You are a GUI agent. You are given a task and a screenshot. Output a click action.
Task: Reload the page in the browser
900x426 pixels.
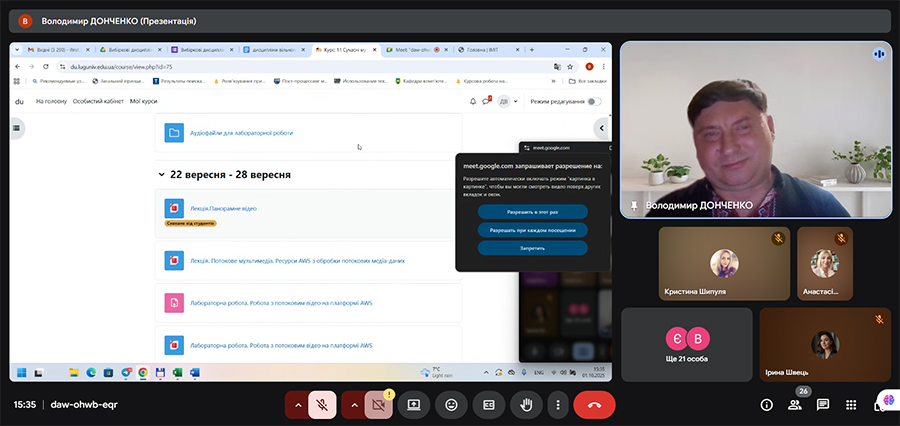46,67
